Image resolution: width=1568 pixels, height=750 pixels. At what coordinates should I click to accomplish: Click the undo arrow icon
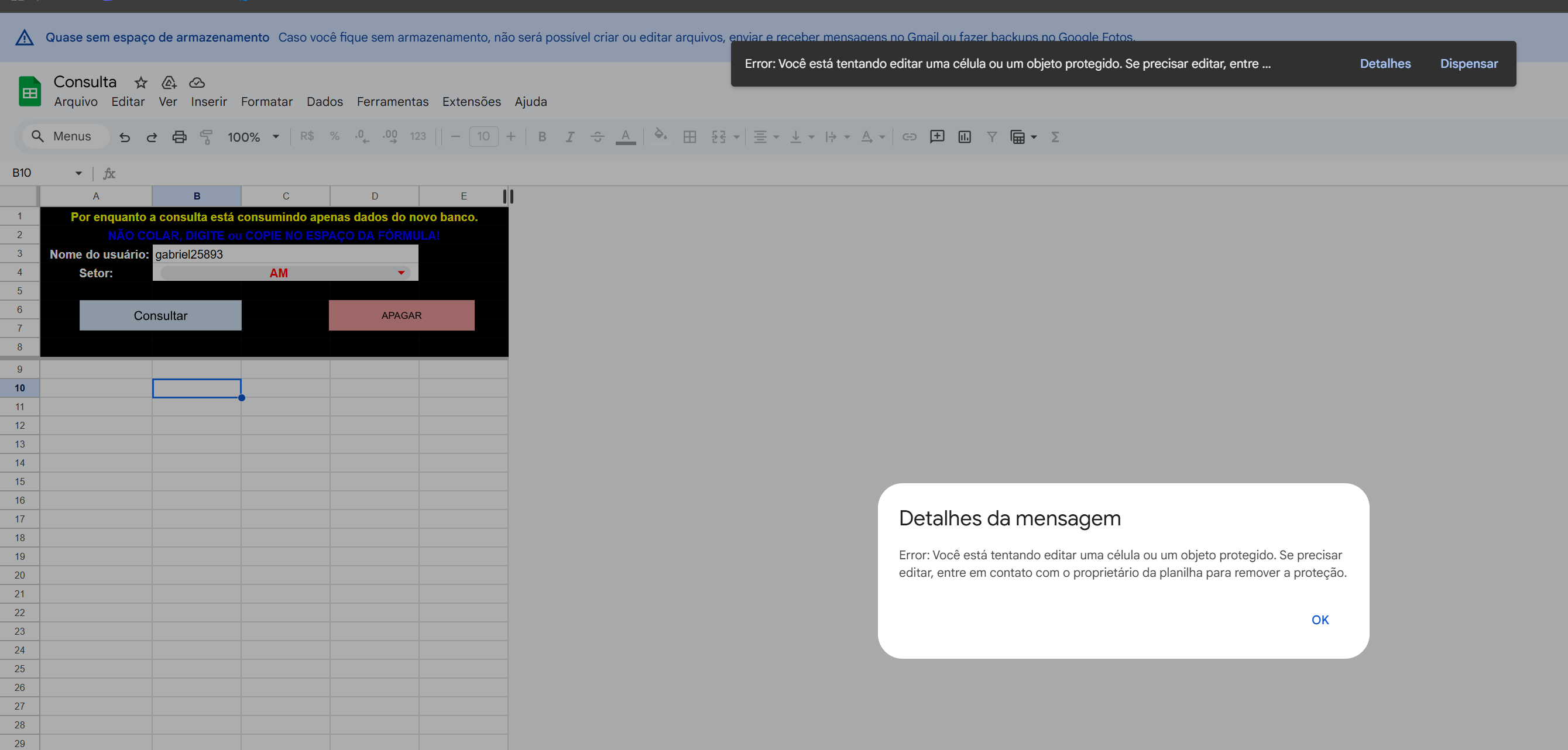125,137
